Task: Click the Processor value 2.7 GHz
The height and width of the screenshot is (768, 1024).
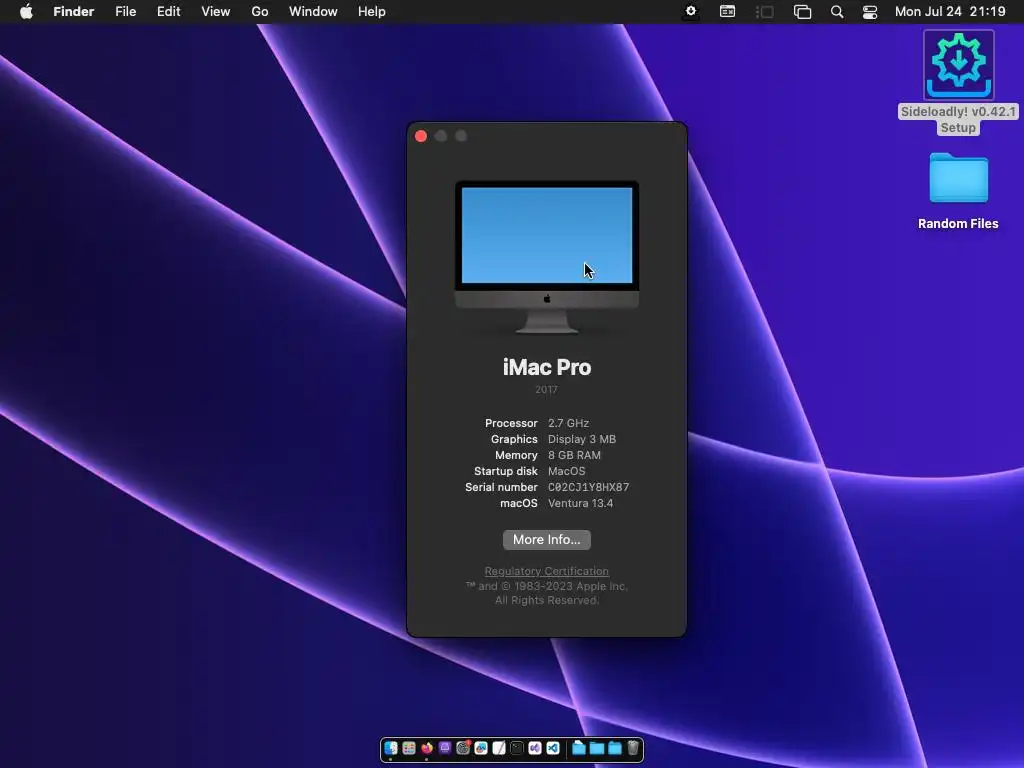Action: click(568, 423)
